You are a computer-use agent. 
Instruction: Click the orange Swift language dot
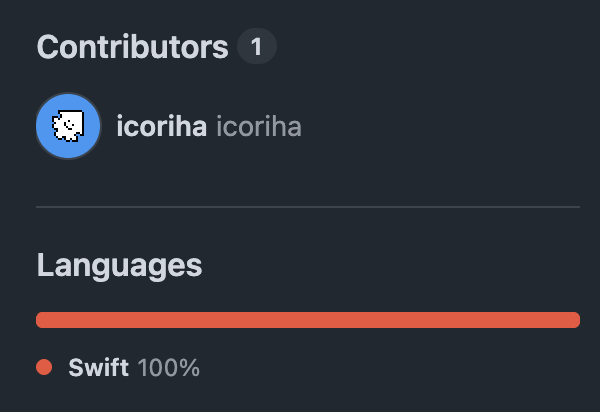click(x=44, y=367)
